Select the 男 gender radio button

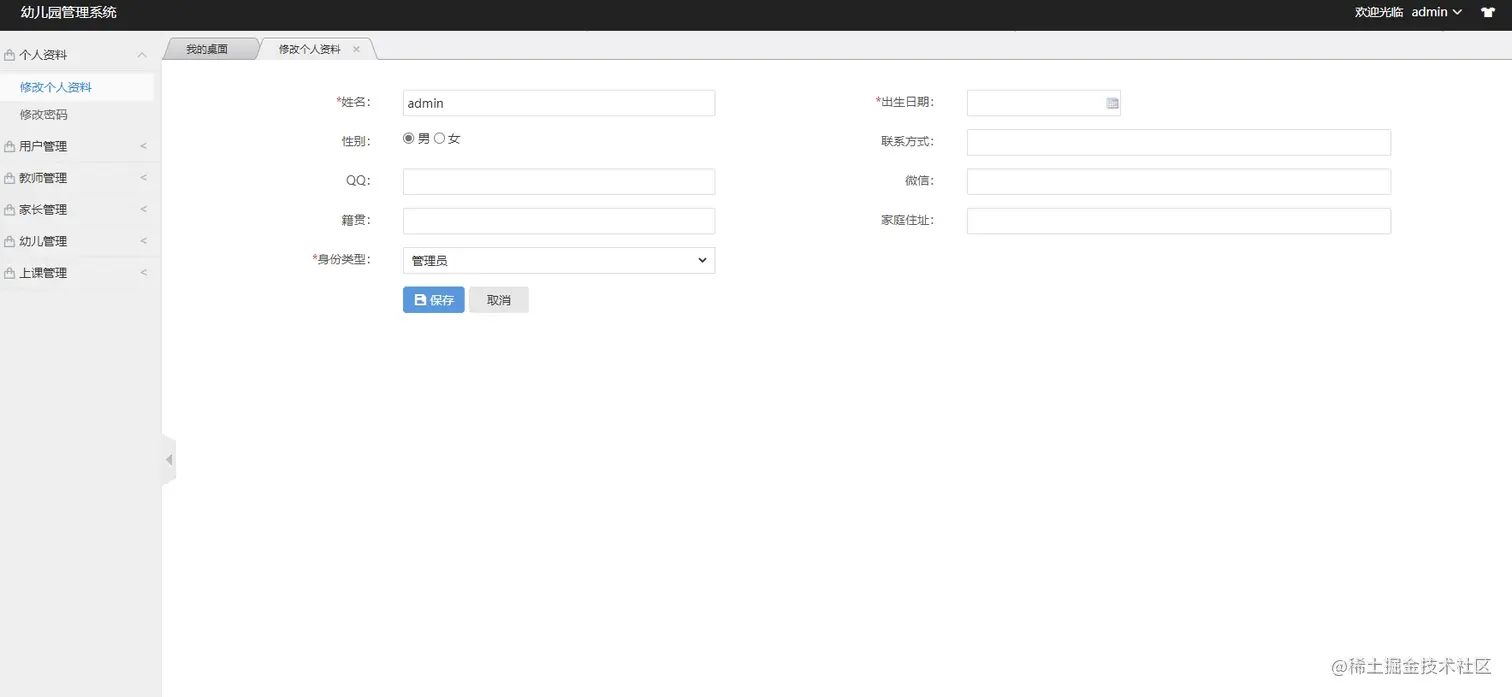tap(408, 138)
